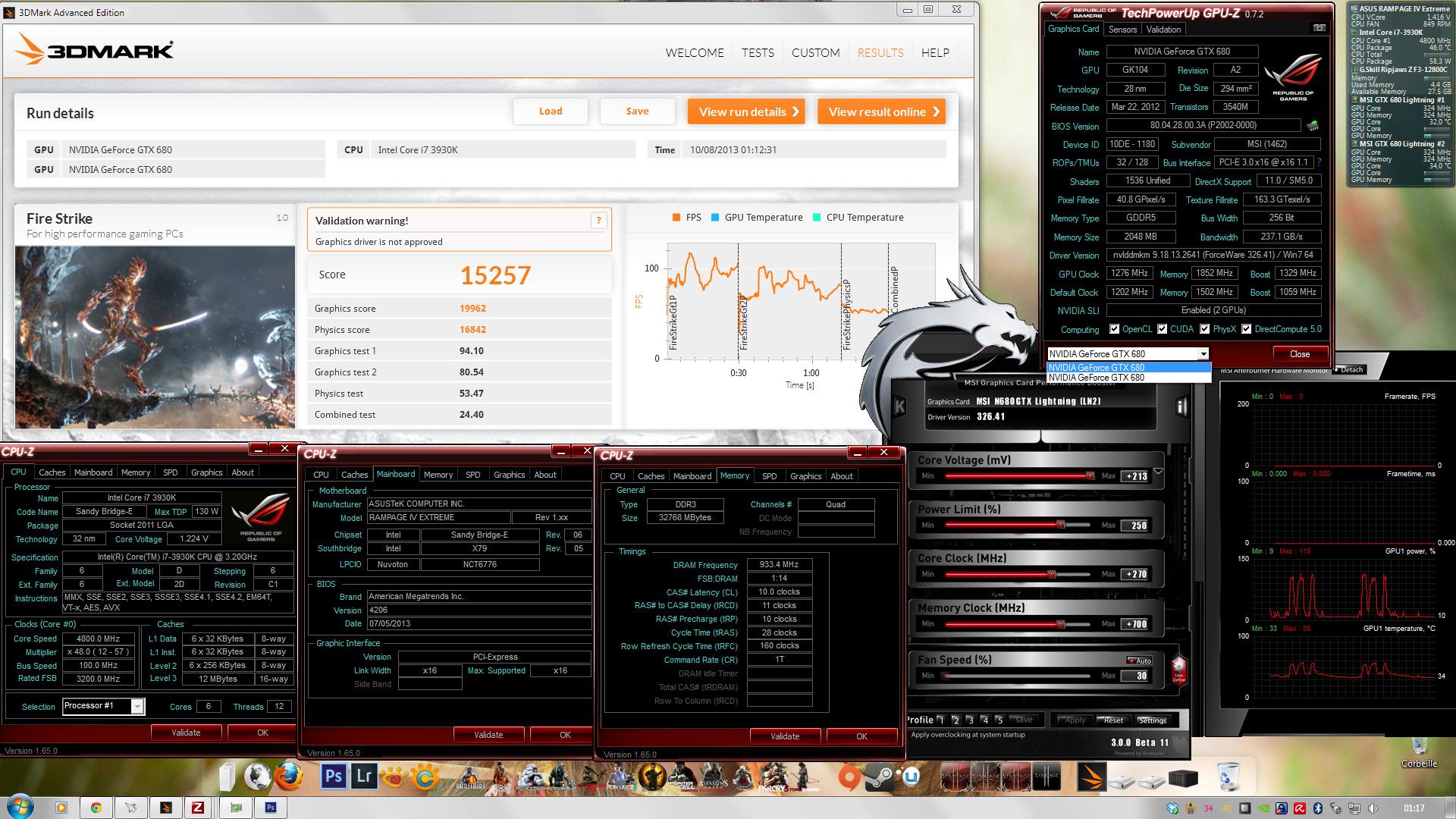Click View result online button

(882, 111)
